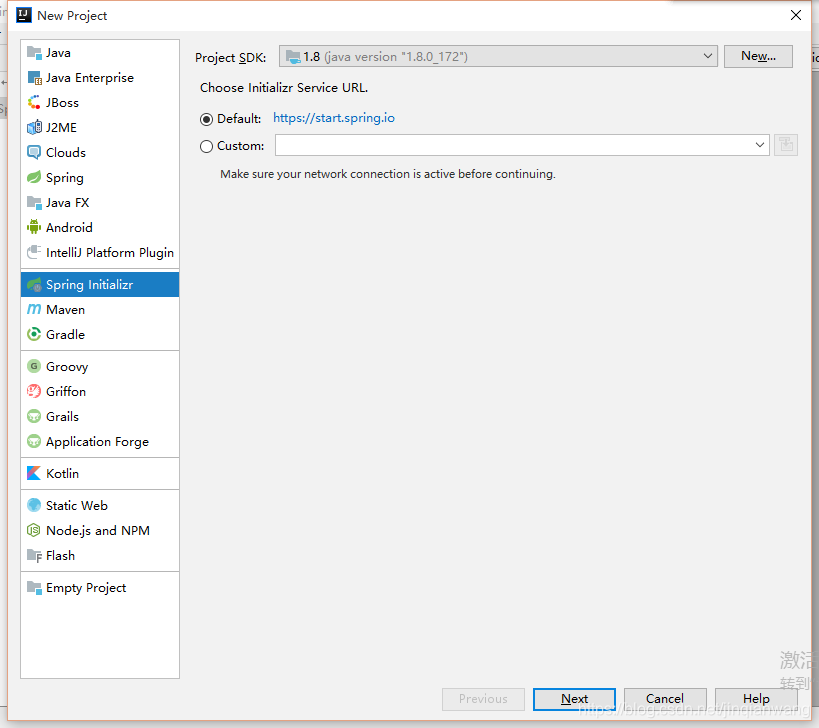This screenshot has width=819, height=728.
Task: Select the Default service URL radio button
Action: [x=206, y=119]
